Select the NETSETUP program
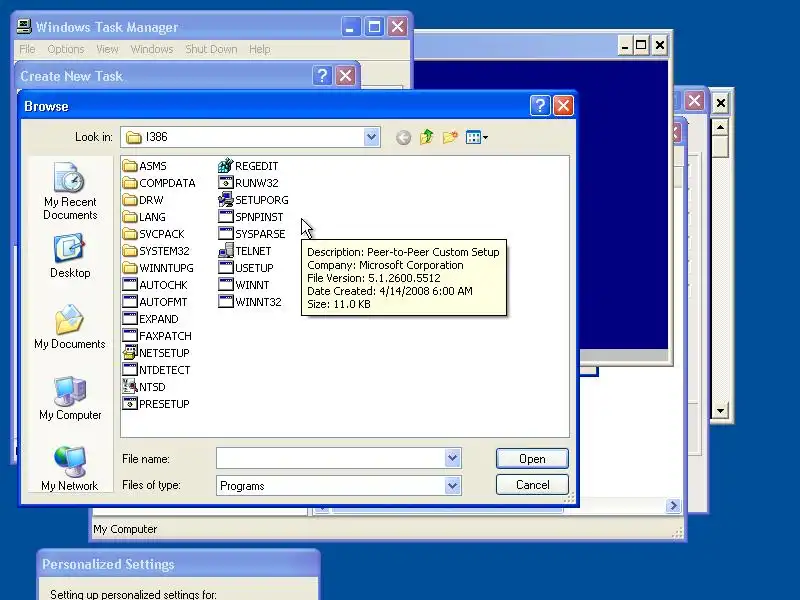The height and width of the screenshot is (600, 800). 156,353
